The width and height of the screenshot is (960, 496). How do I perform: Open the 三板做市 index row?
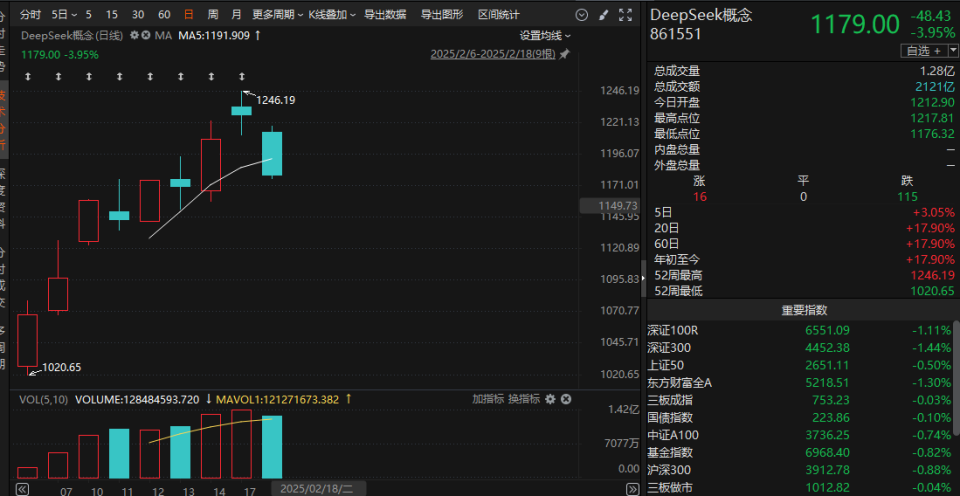pyautogui.click(x=800, y=487)
